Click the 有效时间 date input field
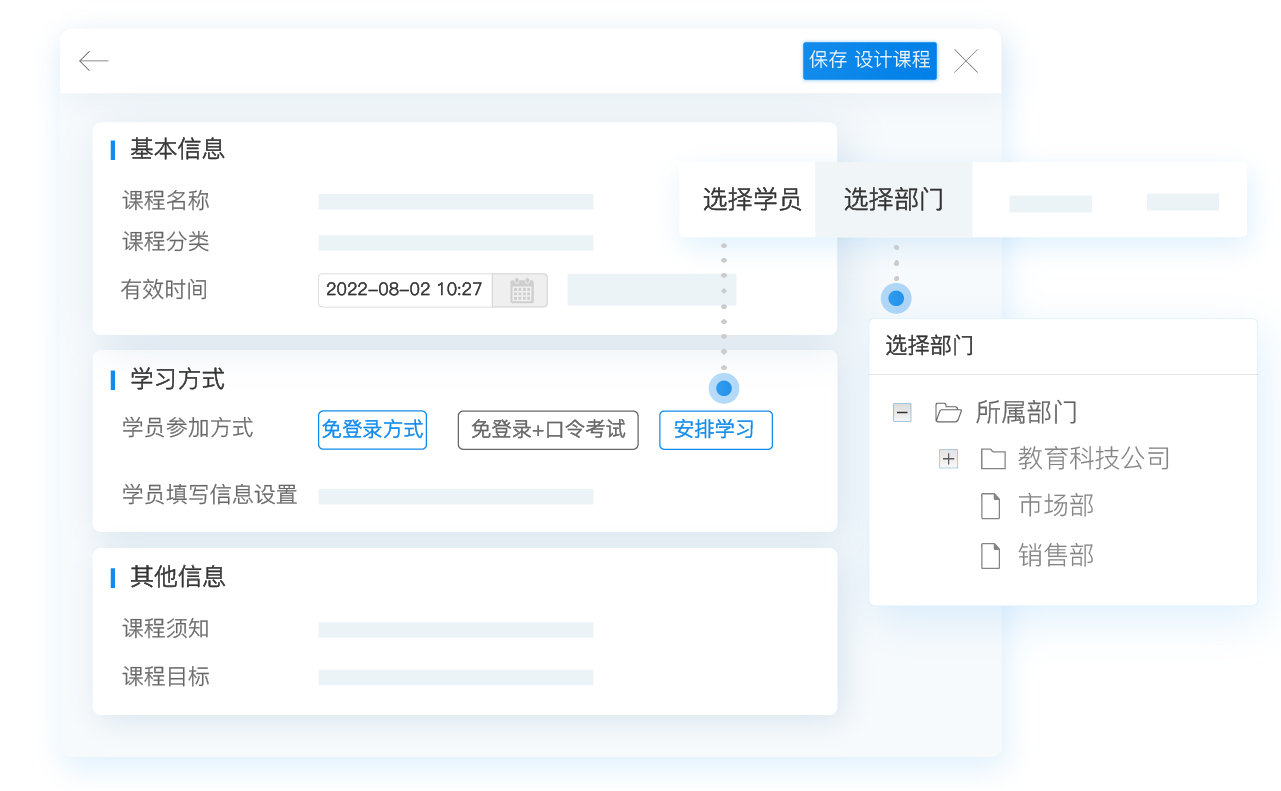Screen dimensions: 1281x791 click(x=405, y=290)
